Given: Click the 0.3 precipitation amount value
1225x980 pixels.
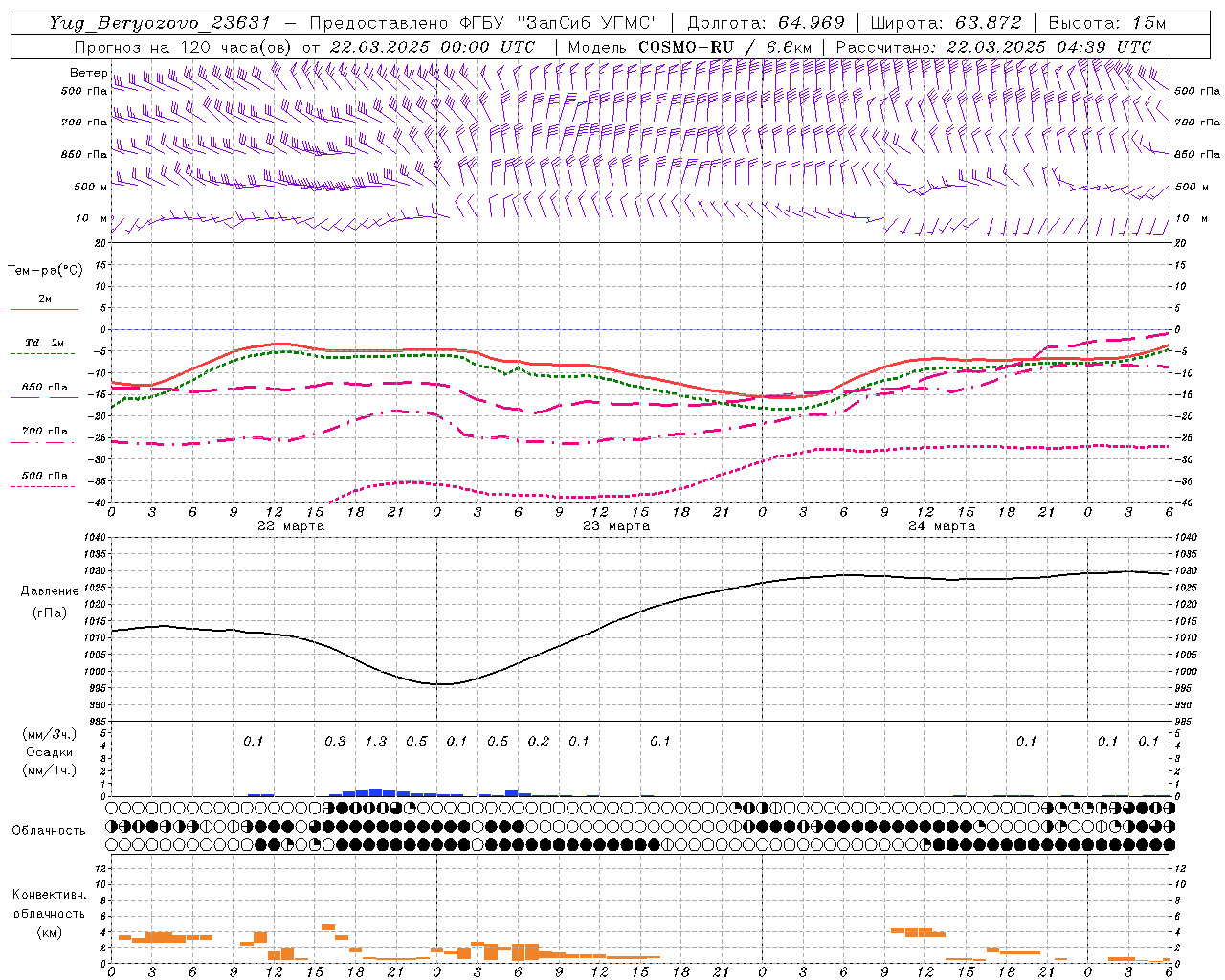Looking at the screenshot, I should [x=335, y=742].
